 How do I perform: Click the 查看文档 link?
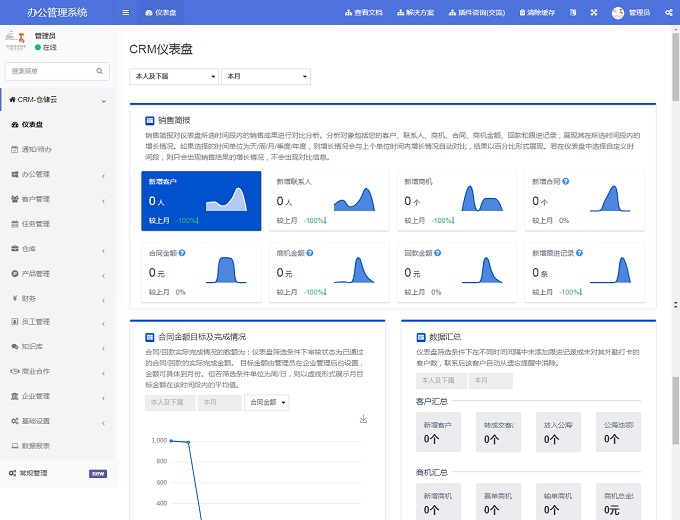pos(364,13)
